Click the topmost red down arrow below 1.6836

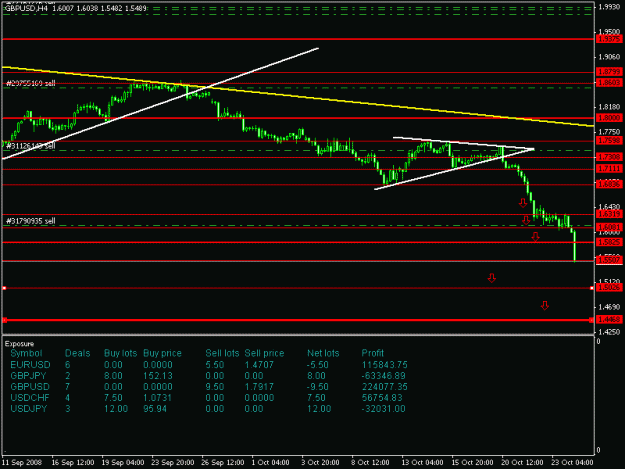click(523, 203)
